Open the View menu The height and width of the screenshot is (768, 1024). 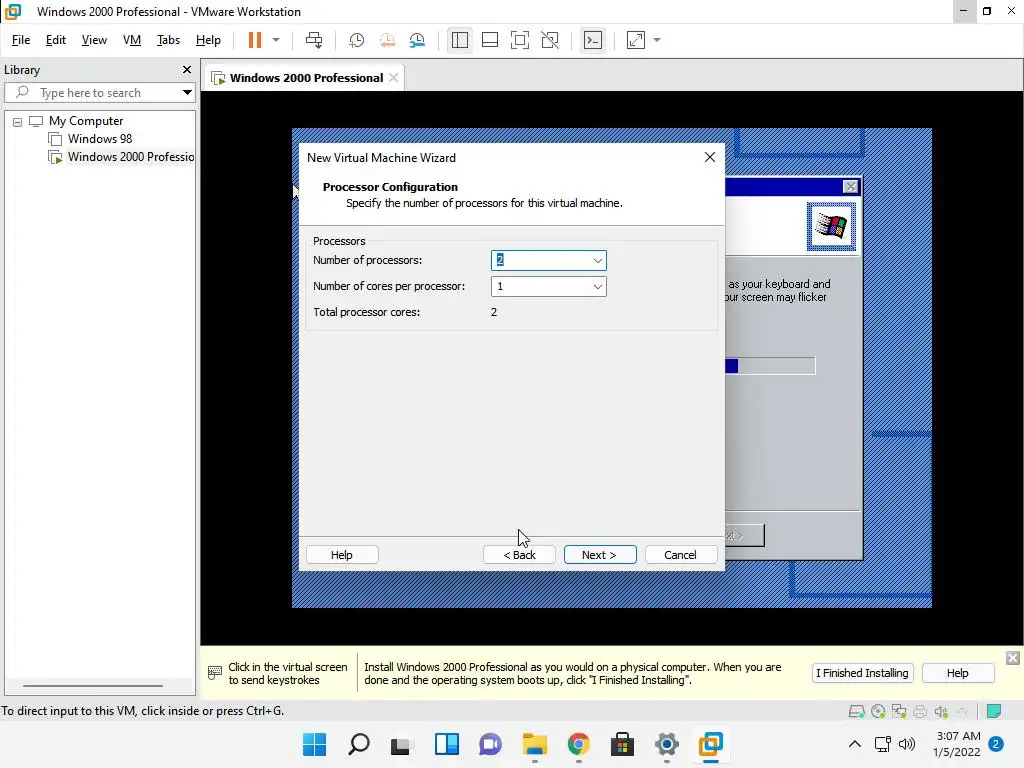click(94, 40)
